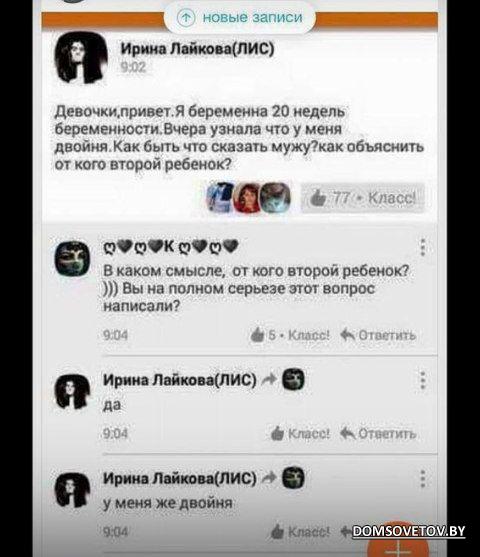The height and width of the screenshot is (557, 480).
Task: Open the hearts-name commenter's avatar
Action: (72, 259)
